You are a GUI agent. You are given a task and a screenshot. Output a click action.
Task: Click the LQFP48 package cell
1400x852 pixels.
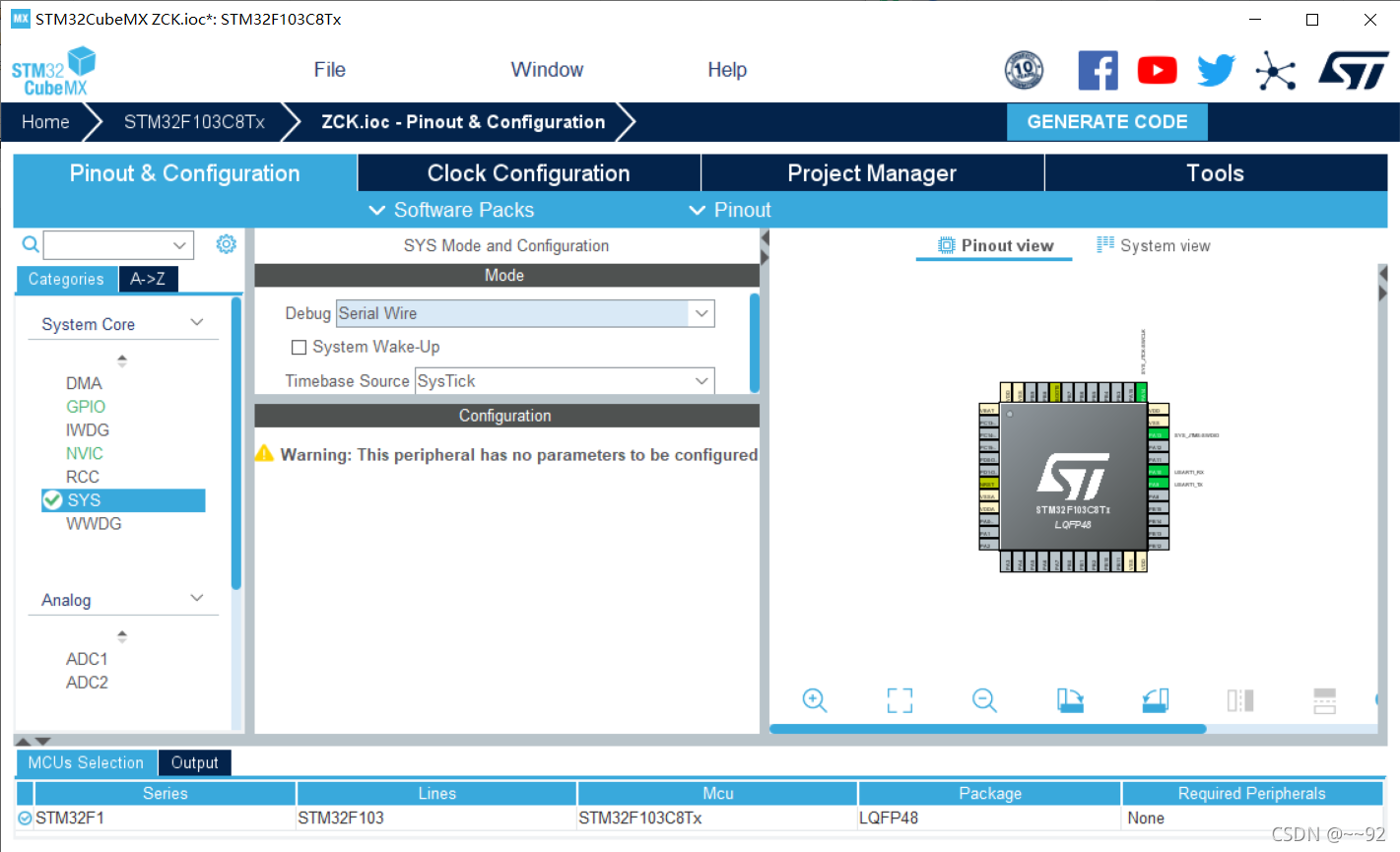(990, 818)
